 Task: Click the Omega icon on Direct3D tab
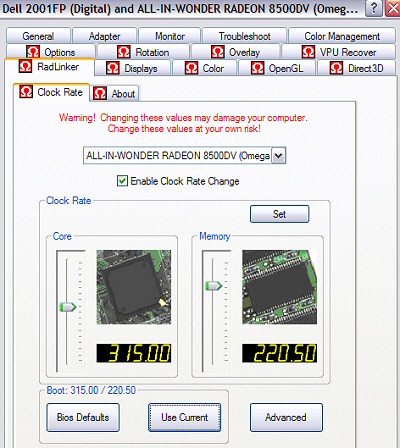(336, 68)
